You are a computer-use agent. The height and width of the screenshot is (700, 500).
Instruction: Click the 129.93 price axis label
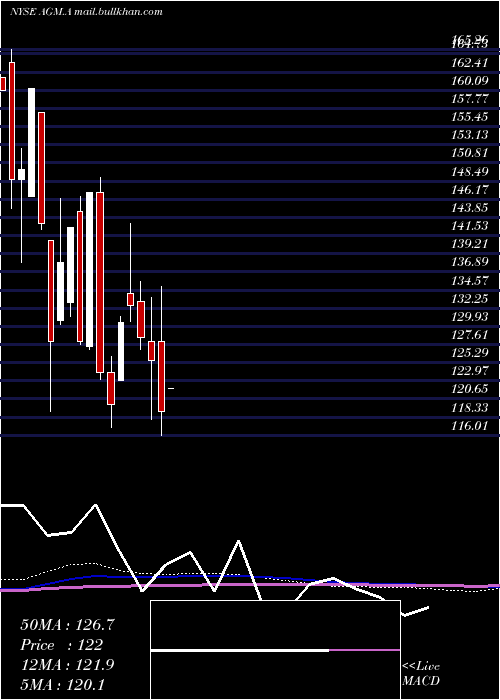coord(470,317)
